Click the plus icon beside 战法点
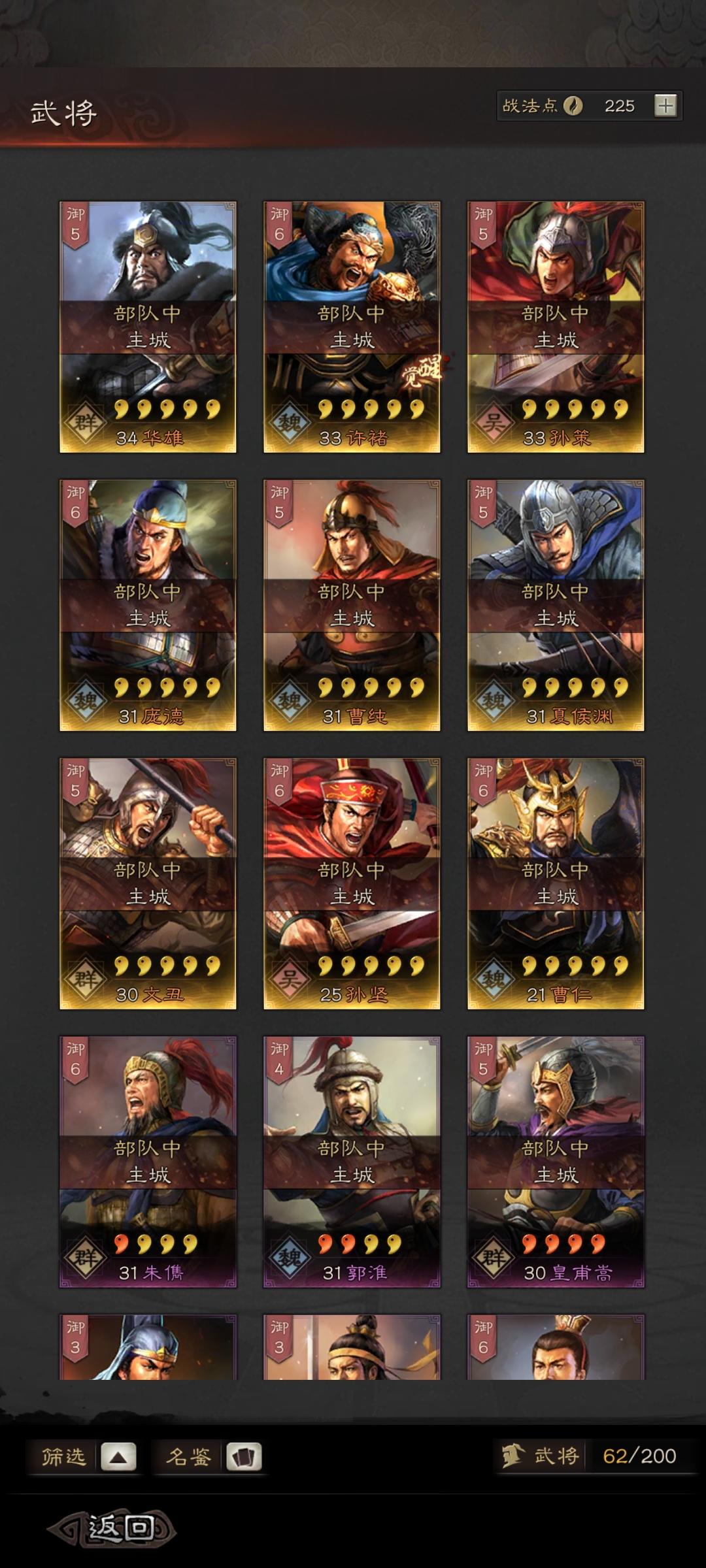The image size is (706, 1568). click(x=665, y=106)
